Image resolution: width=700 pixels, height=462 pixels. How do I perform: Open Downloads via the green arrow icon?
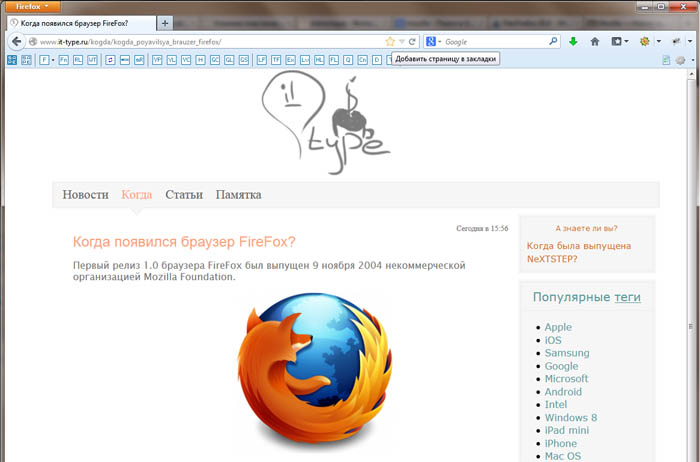coord(573,42)
